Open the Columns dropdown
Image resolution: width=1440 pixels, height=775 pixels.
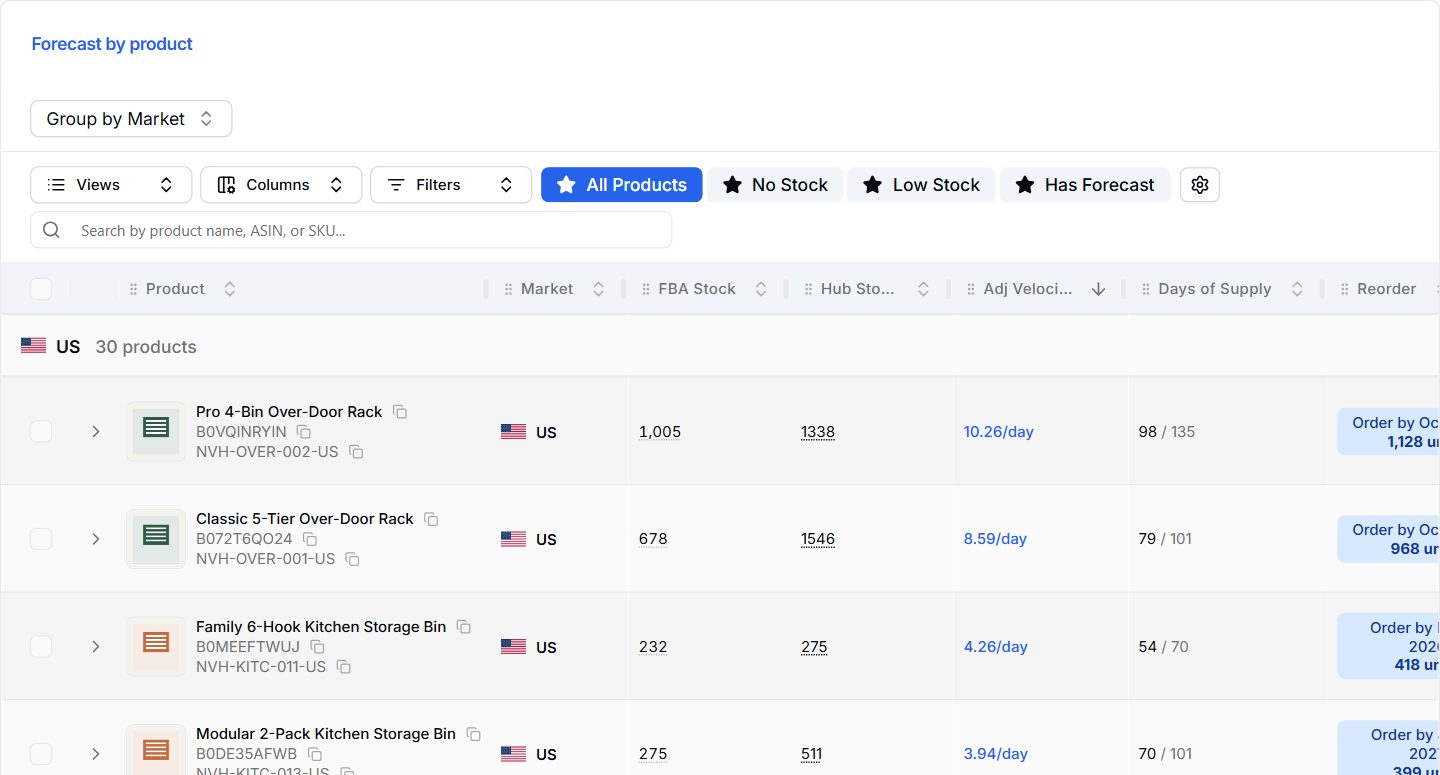tap(281, 185)
